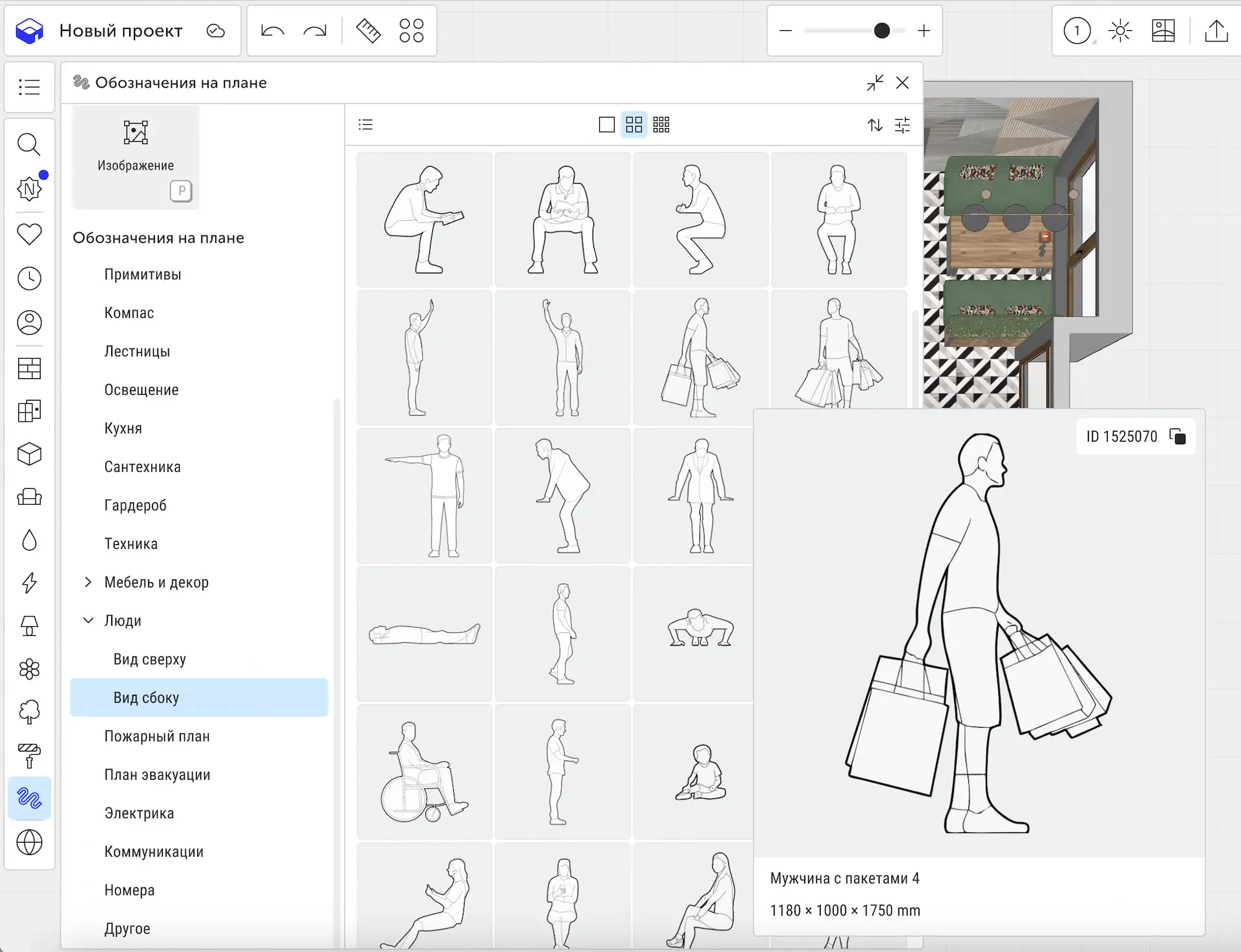Select the rooms layout icon
1241x952 pixels.
click(29, 411)
